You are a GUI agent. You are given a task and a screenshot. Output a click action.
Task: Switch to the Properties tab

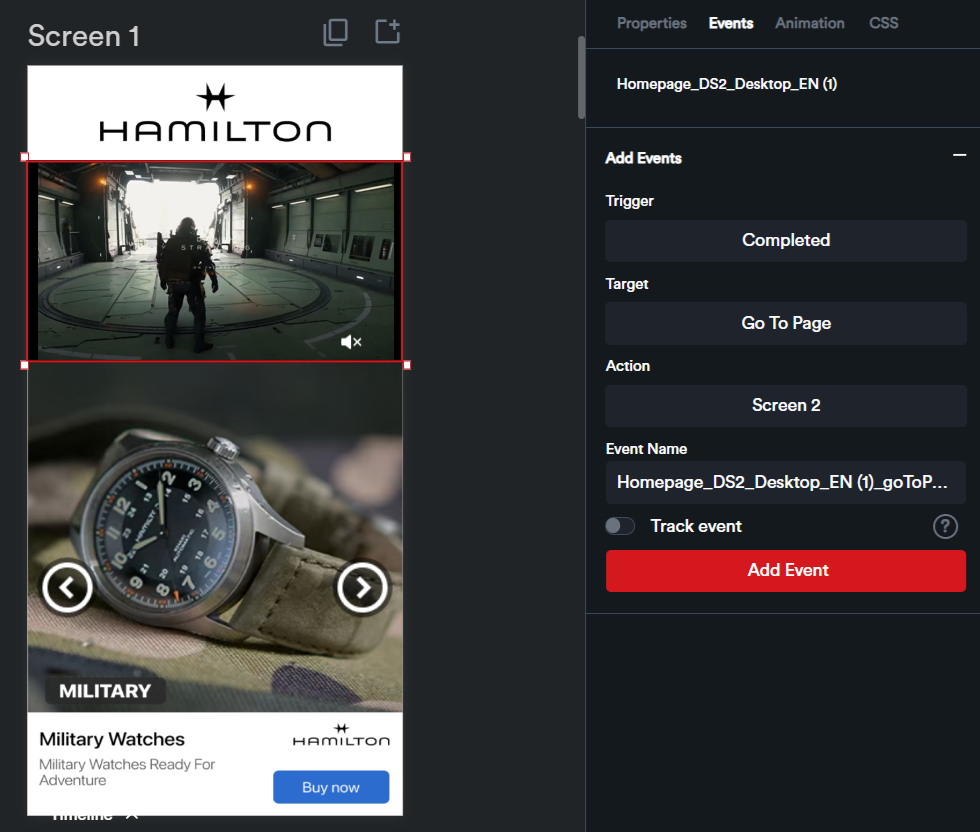click(x=651, y=23)
